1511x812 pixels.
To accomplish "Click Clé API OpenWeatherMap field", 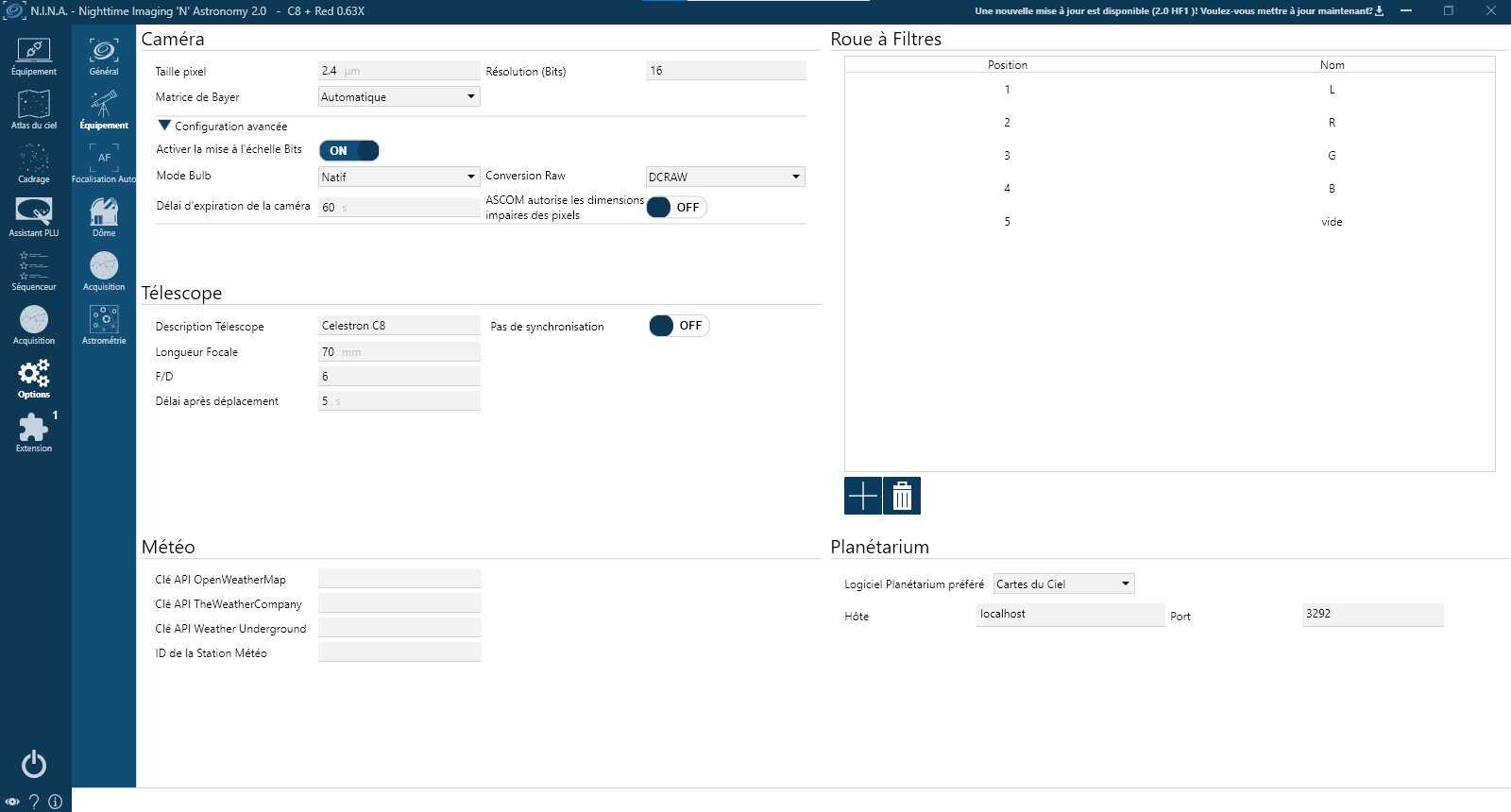I will pos(399,579).
